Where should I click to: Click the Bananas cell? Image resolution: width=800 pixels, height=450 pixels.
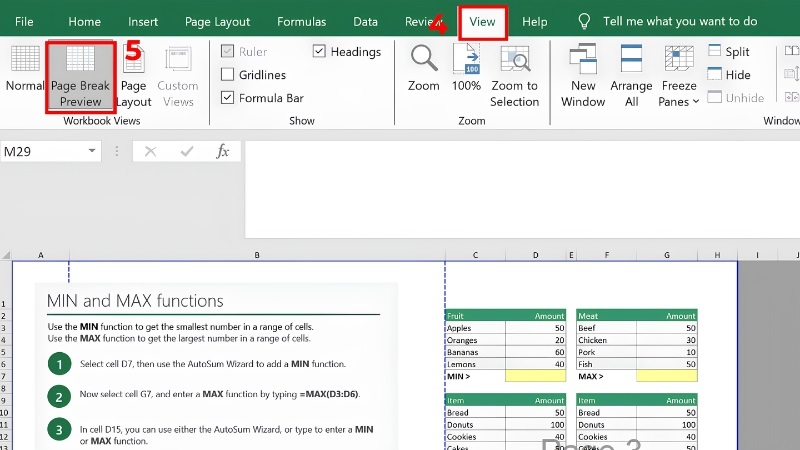coord(475,352)
